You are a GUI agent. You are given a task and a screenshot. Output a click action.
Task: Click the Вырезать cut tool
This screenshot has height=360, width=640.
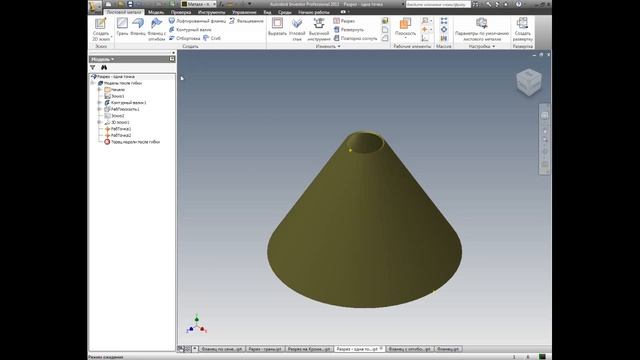click(x=277, y=27)
